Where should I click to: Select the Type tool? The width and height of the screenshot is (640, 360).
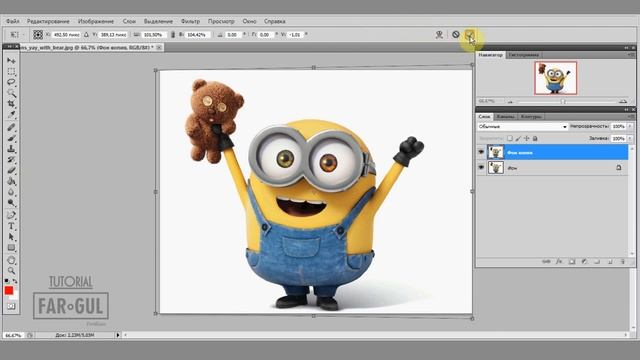pos(11,226)
